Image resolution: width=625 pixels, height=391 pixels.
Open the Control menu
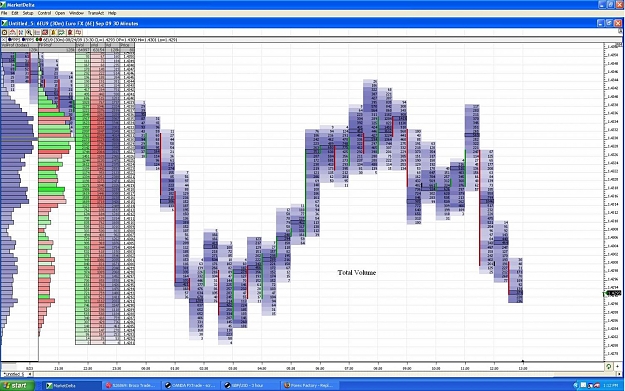44,13
